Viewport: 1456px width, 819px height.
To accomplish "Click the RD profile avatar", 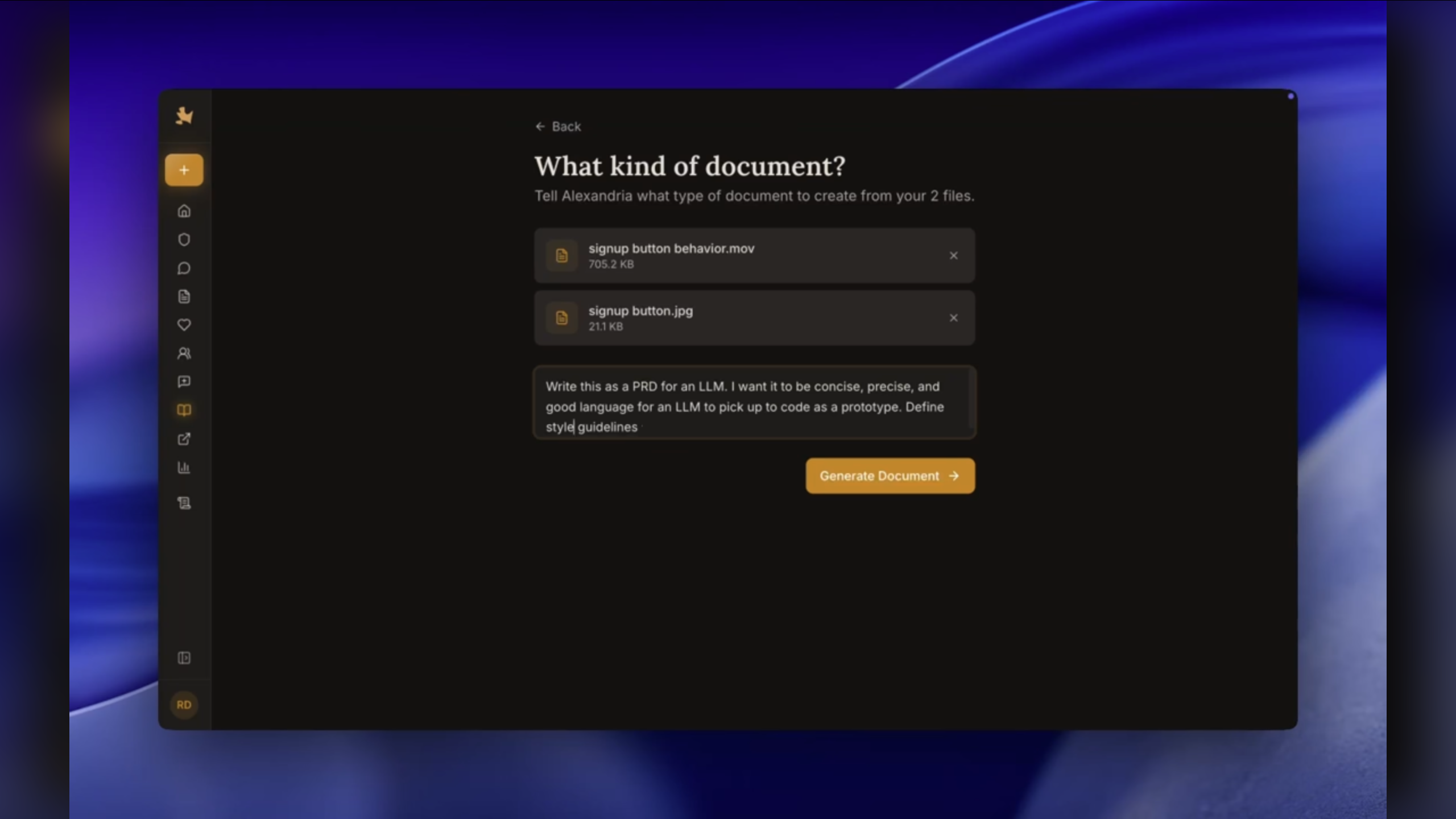I will click(x=184, y=705).
